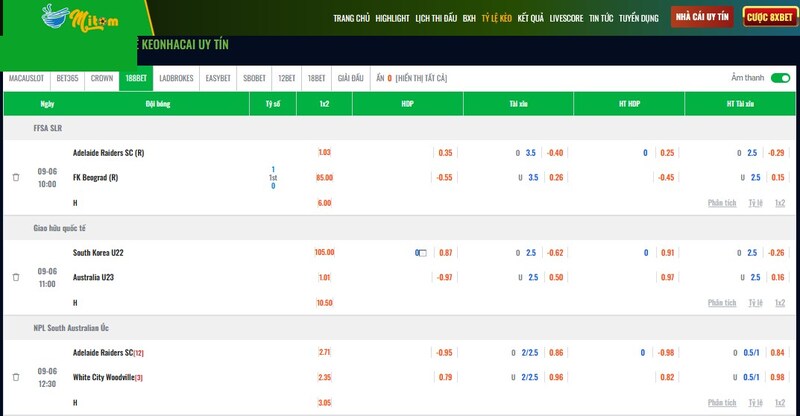Click the 3.05 draw odds in NPL match
800x416 pixels.
324,403
